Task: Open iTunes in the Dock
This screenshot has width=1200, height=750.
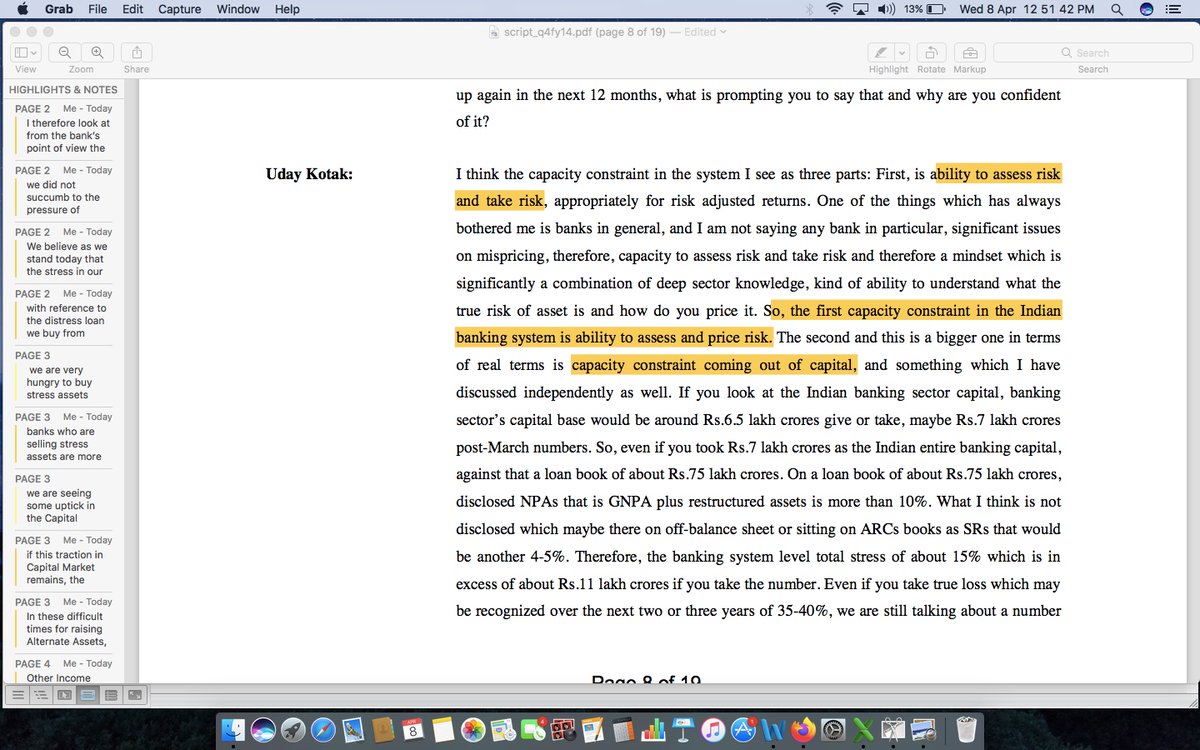Action: click(x=713, y=729)
